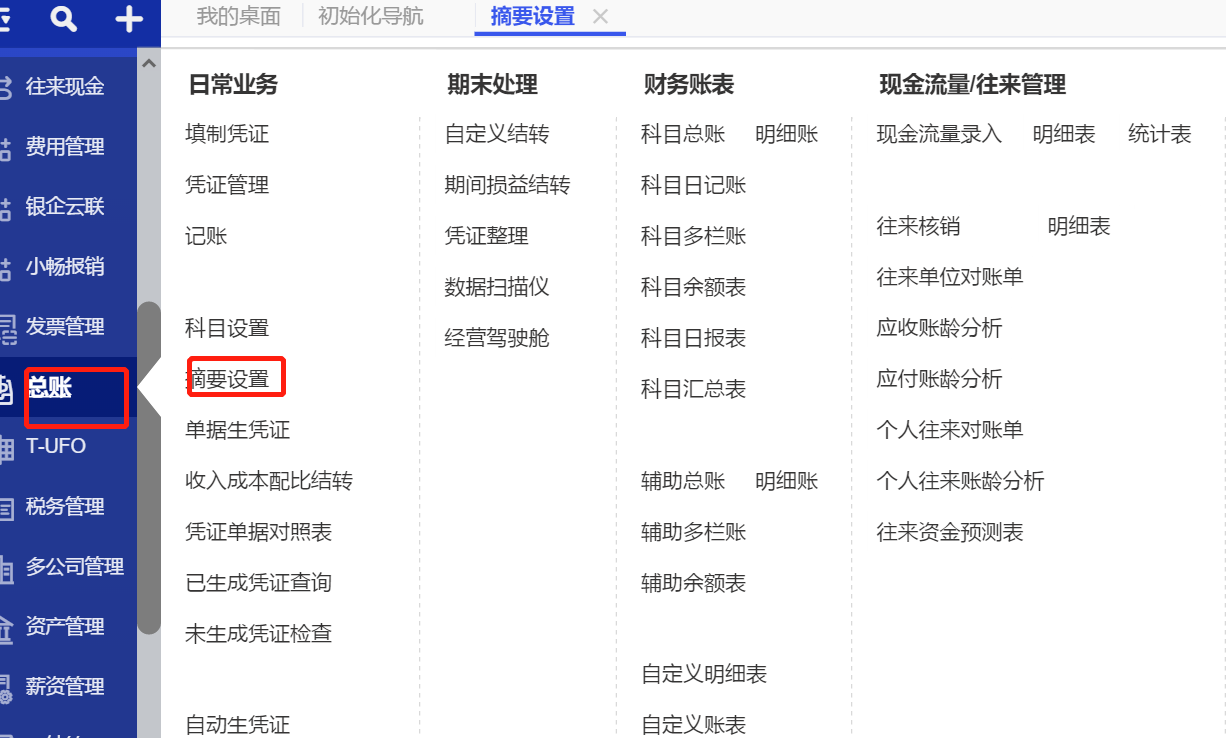This screenshot has width=1226, height=738.
Task: Open the 科目日报表 report
Action: 694,338
